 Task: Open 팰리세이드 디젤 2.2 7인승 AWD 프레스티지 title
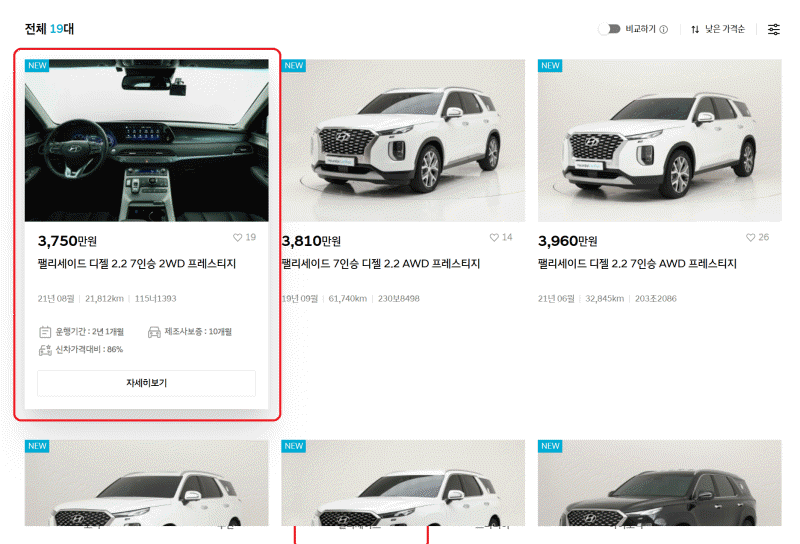637,264
